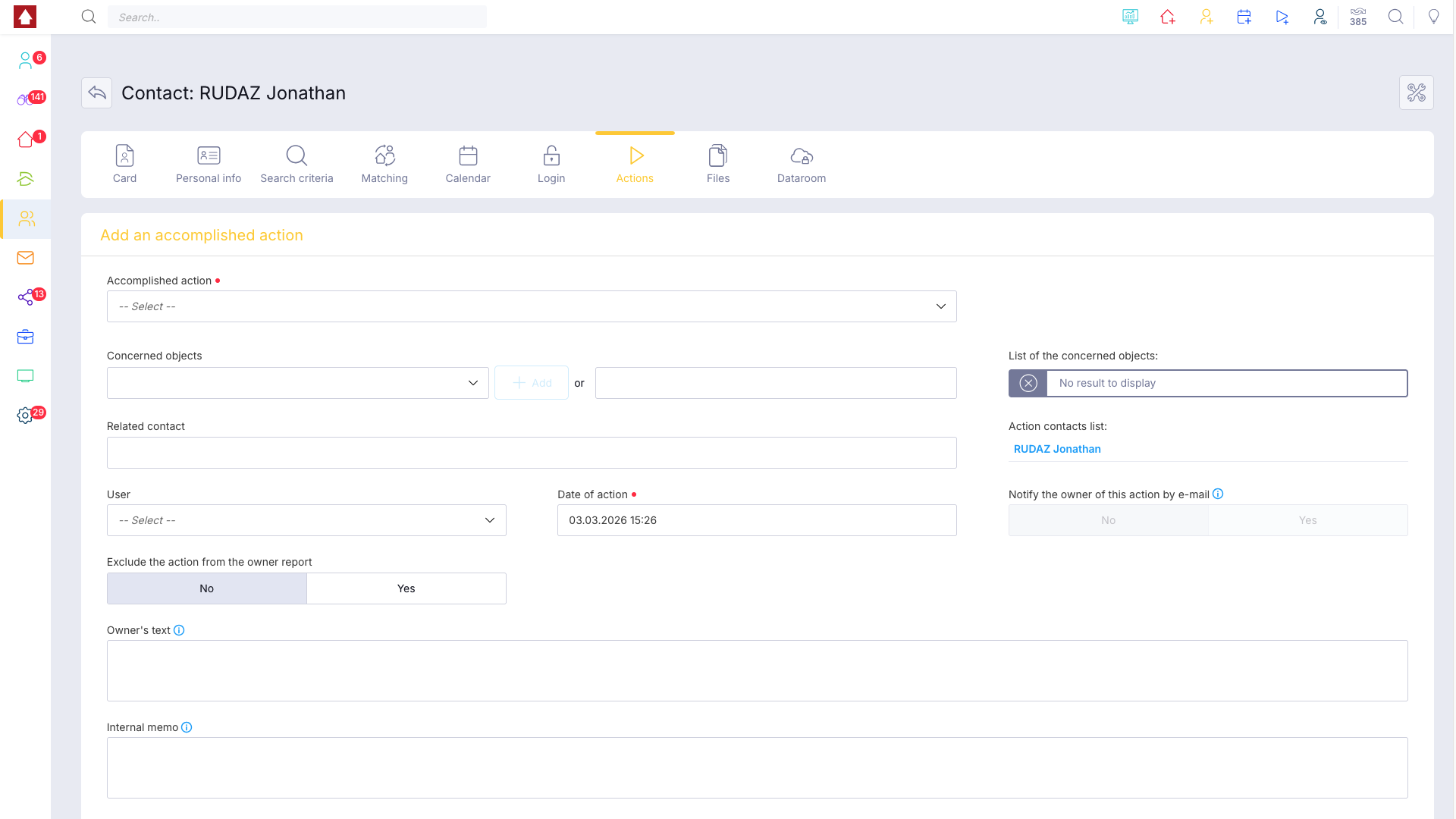This screenshot has width=1456, height=819.
Task: Choose No for notify owner by e-mail
Action: tap(1108, 520)
